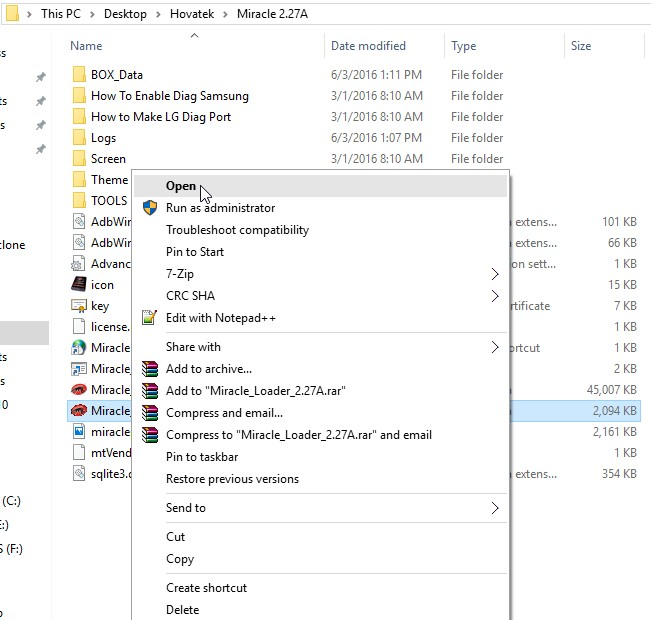Click the 45,007 KB size value
Viewport: 651px width, 620px height.
pyautogui.click(x=612, y=390)
